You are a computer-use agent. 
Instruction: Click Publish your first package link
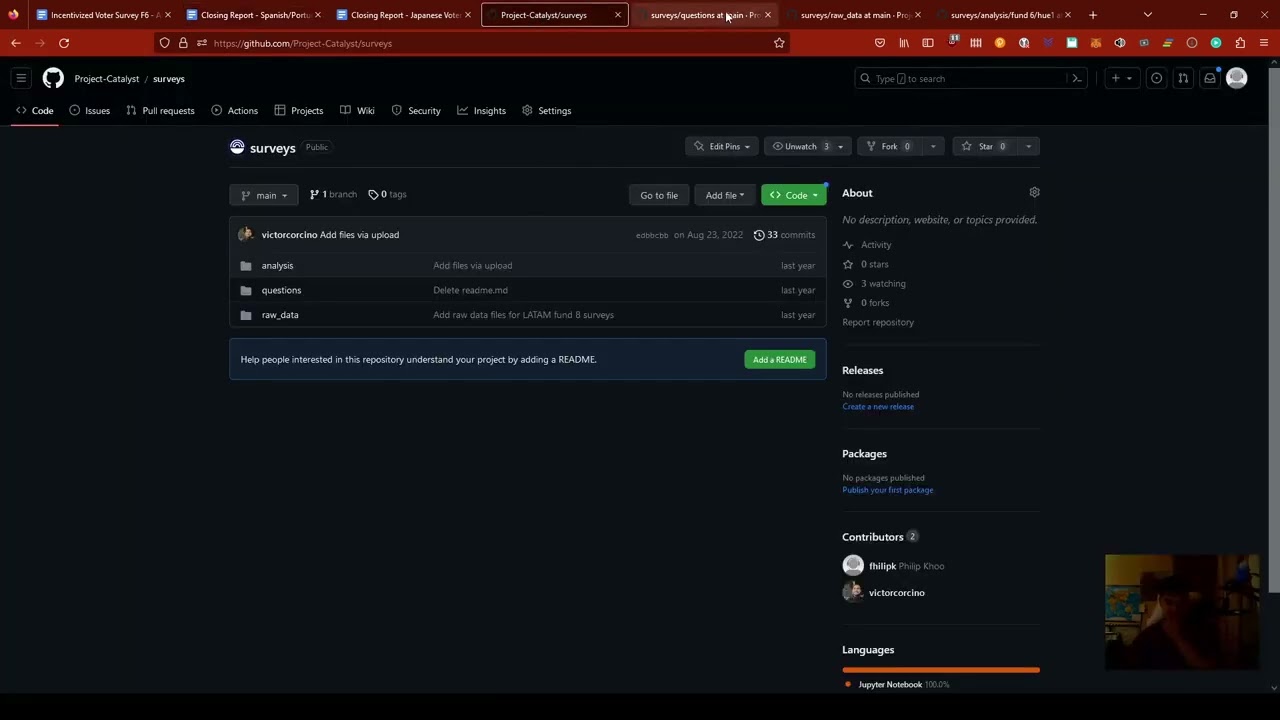[x=888, y=490]
